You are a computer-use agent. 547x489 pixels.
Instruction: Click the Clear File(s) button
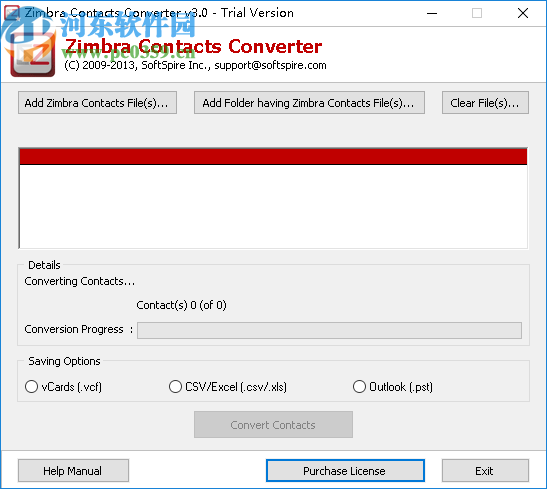485,103
